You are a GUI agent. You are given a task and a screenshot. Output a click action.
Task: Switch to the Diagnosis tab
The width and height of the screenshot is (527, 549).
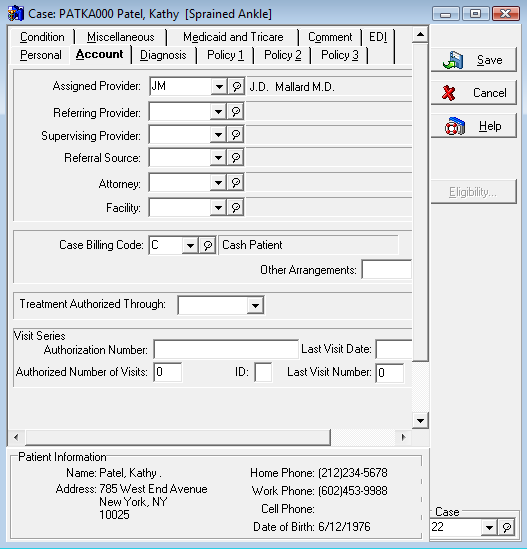[163, 55]
